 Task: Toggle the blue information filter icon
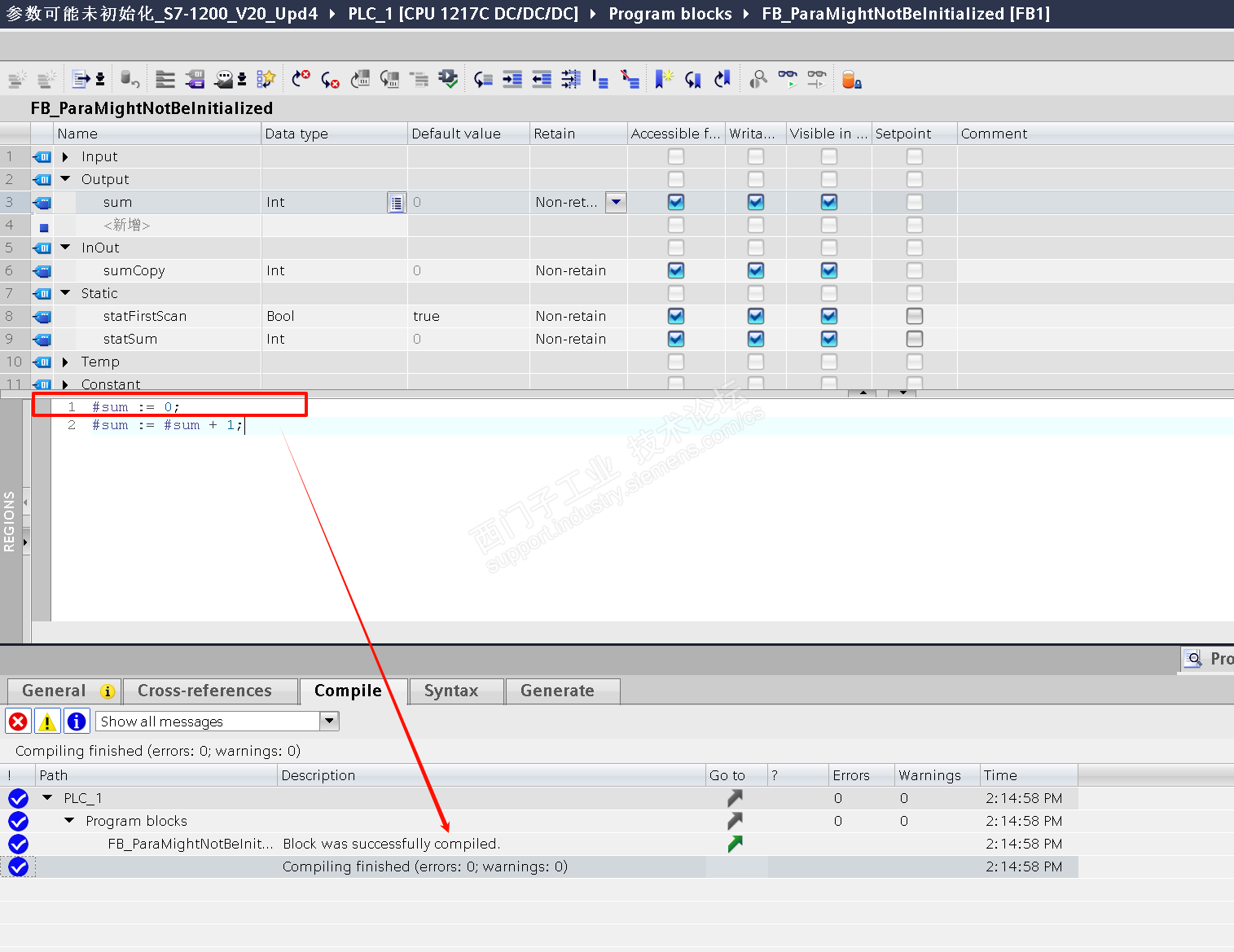tap(77, 722)
